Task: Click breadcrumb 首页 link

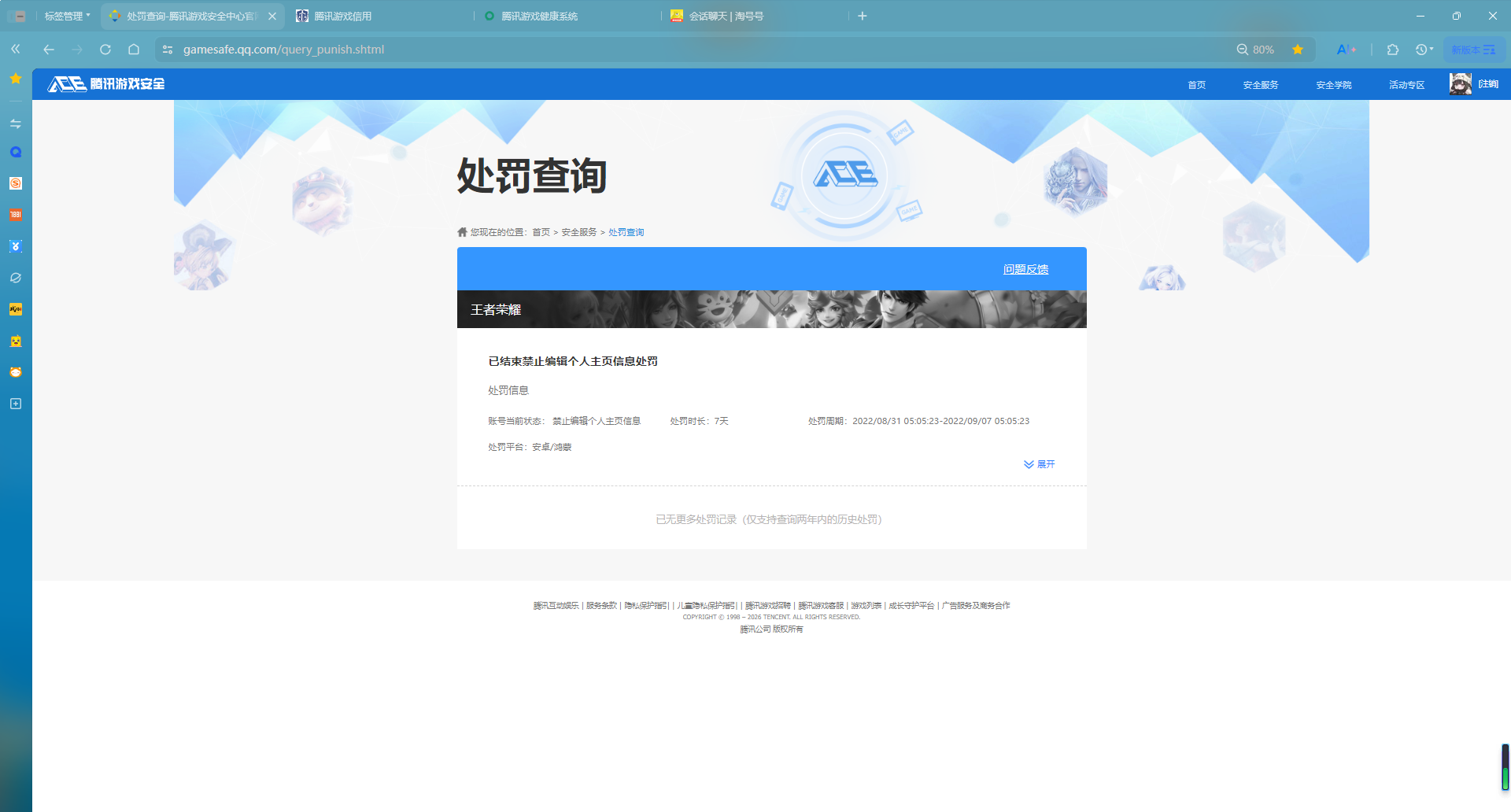Action: (541, 232)
